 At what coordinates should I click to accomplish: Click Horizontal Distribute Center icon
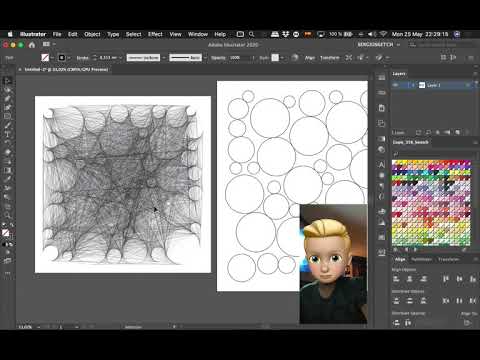(459, 301)
